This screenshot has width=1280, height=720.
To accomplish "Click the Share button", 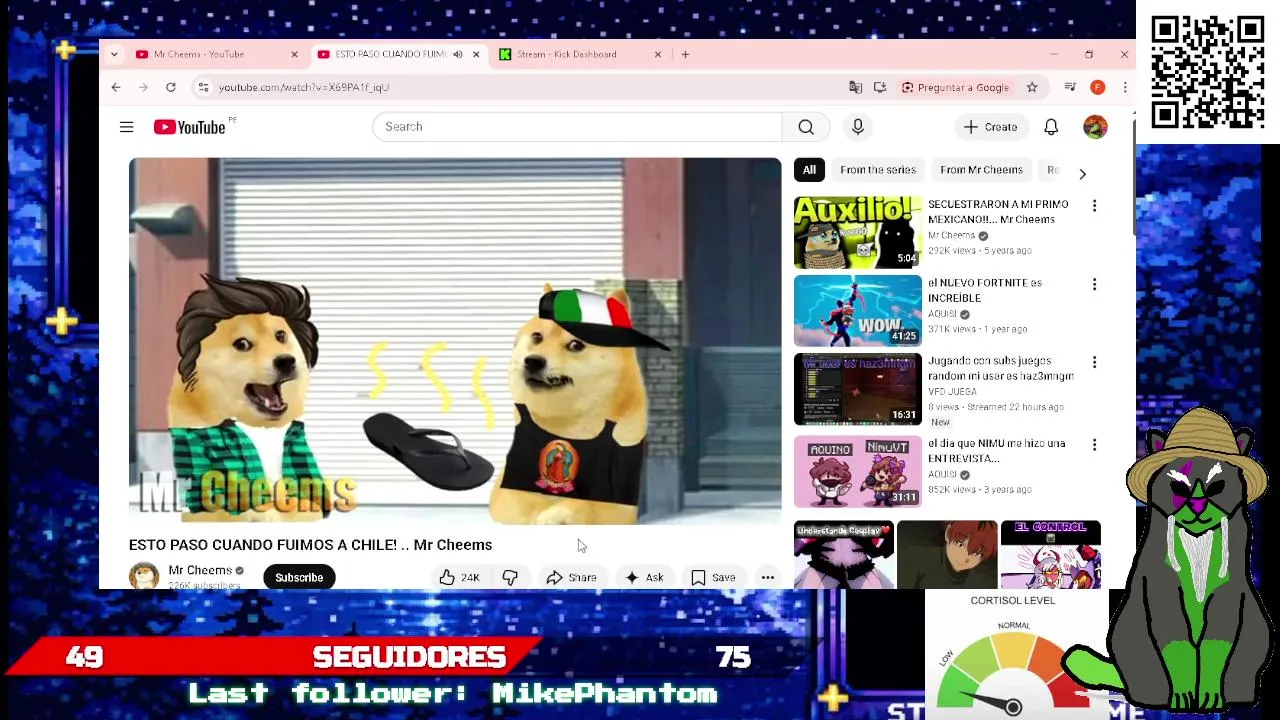I will pos(571,577).
